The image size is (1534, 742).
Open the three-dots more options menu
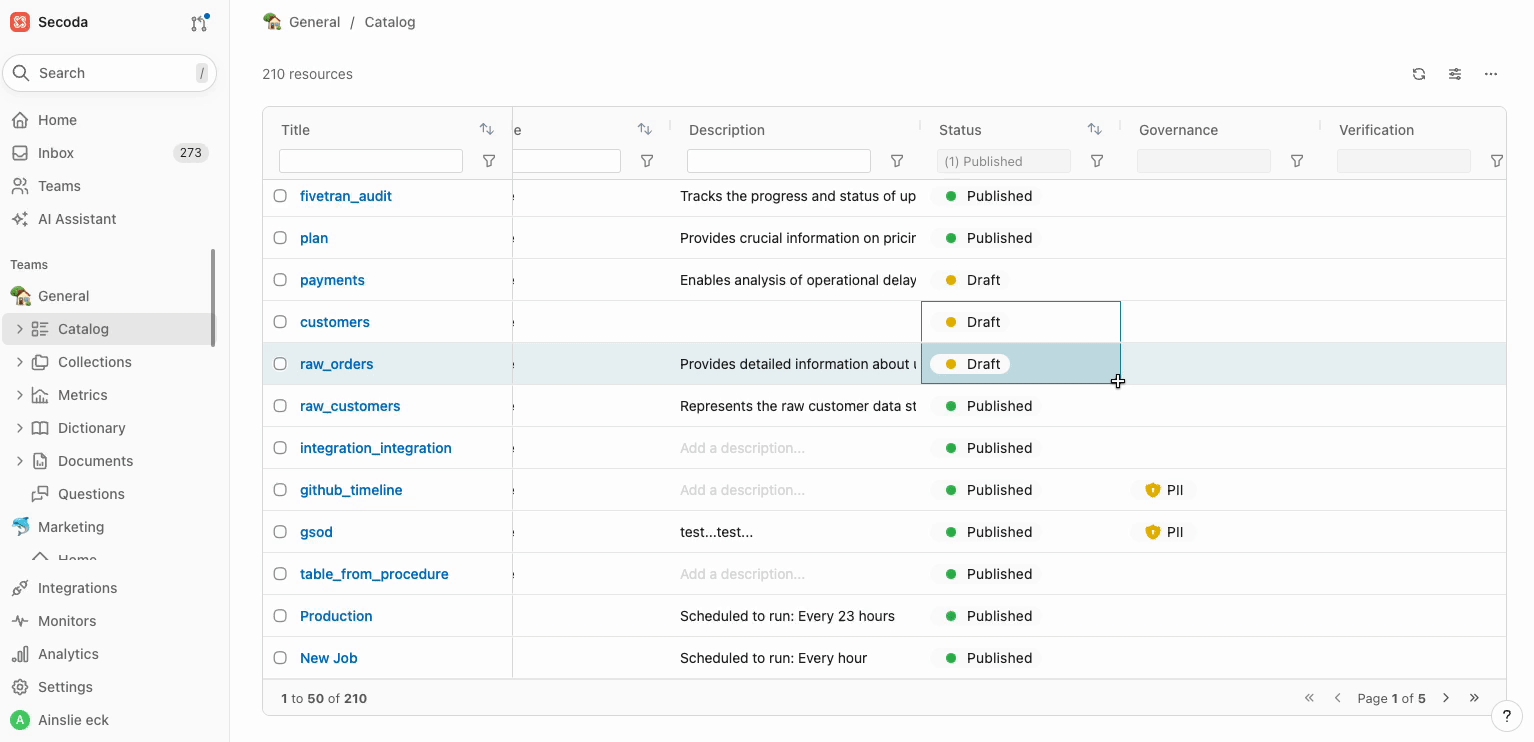click(1491, 74)
